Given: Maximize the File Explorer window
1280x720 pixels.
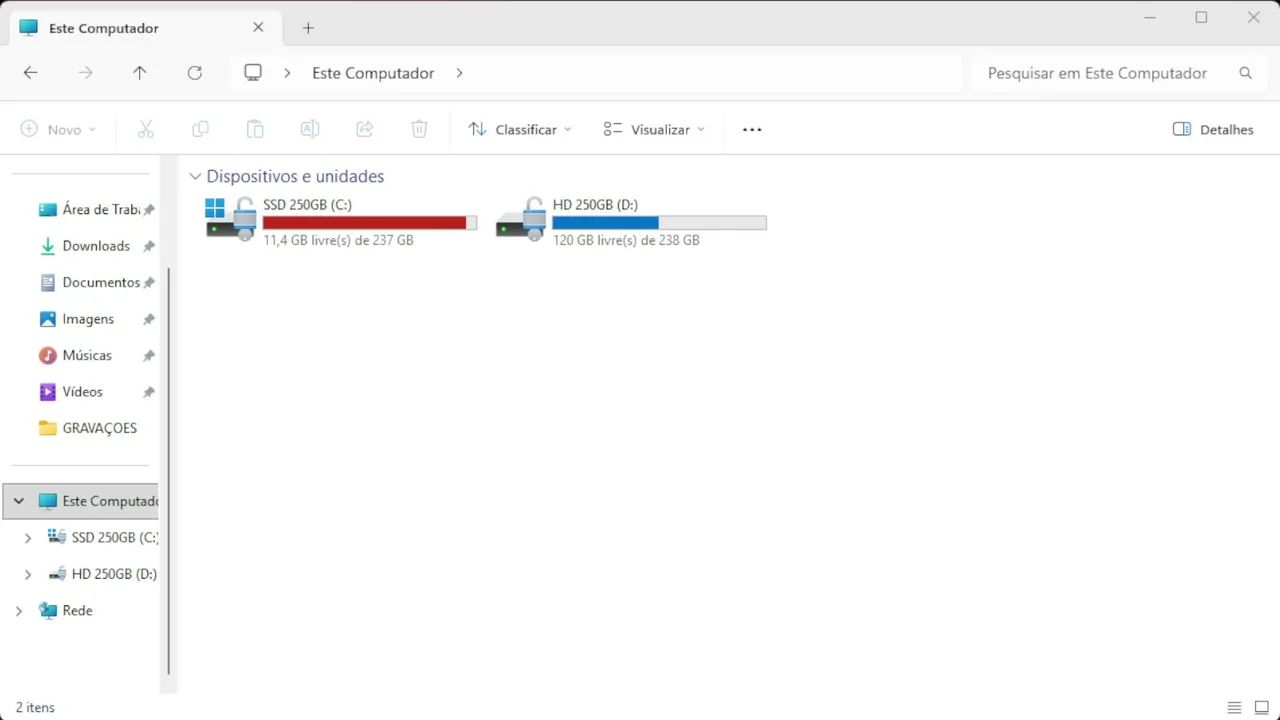Looking at the screenshot, I should pos(1201,17).
